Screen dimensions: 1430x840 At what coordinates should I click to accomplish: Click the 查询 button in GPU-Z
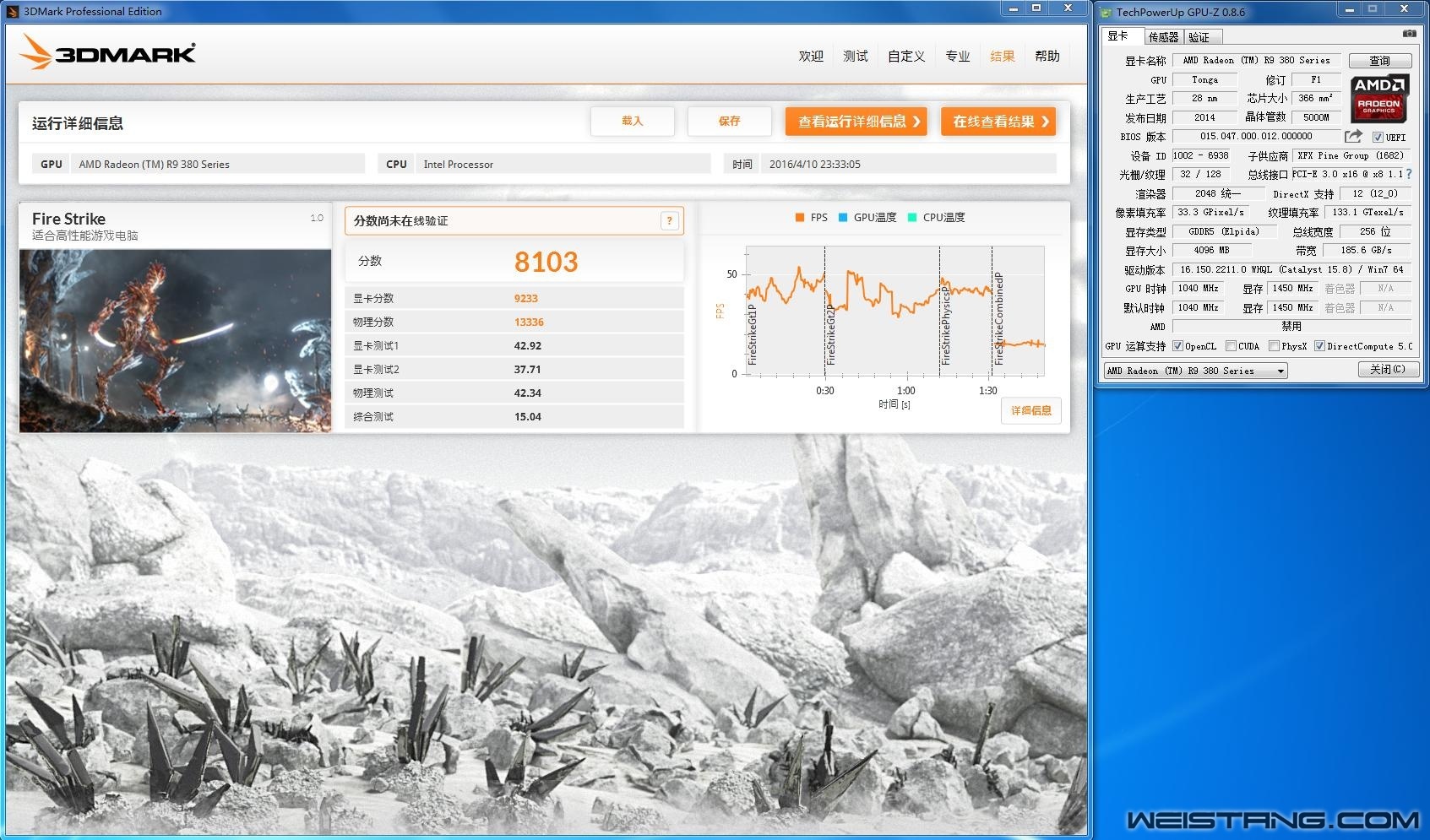pos(1380,61)
